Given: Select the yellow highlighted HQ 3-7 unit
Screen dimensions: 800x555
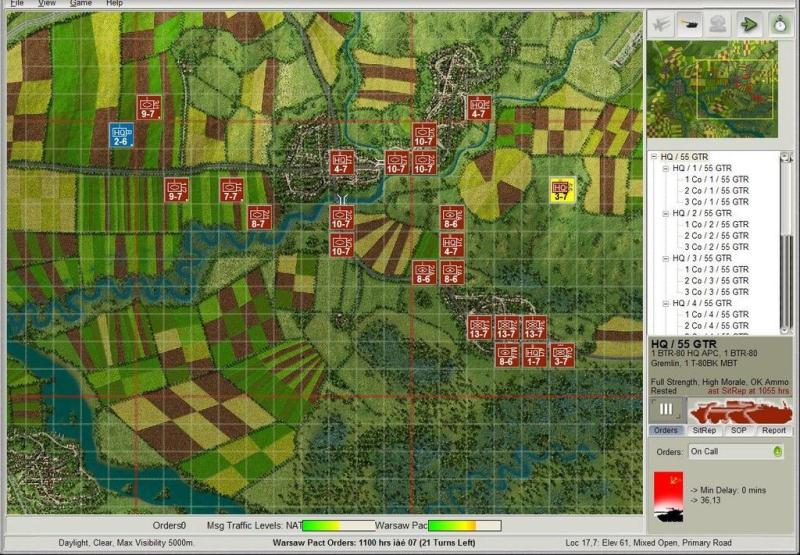Looking at the screenshot, I should pos(562,190).
